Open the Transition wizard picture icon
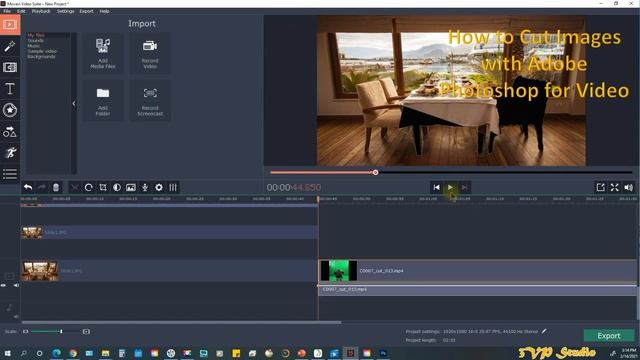The image size is (640, 360). coord(131,187)
